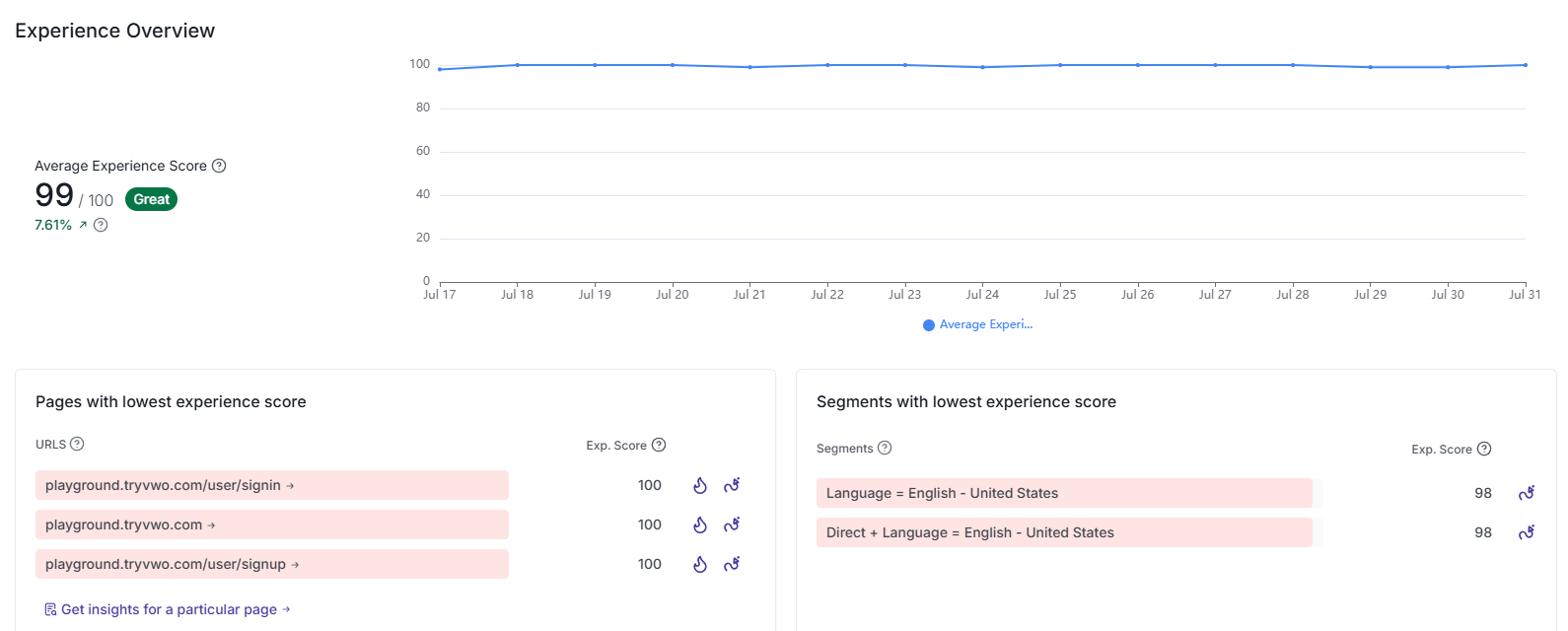Viewport: 1568px width, 631px height.
Task: Click help icon next to Segments header
Action: [885, 448]
